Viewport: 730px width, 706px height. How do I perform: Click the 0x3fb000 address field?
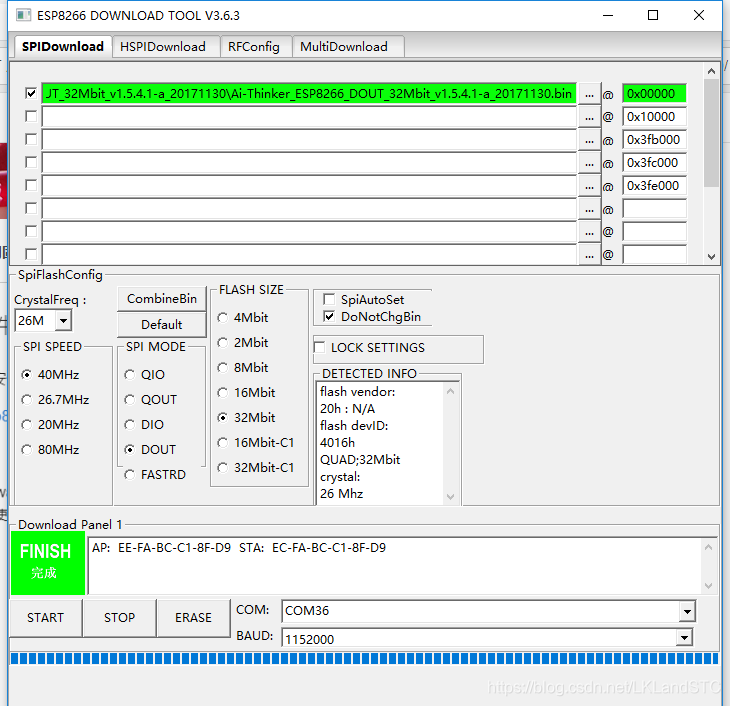654,140
